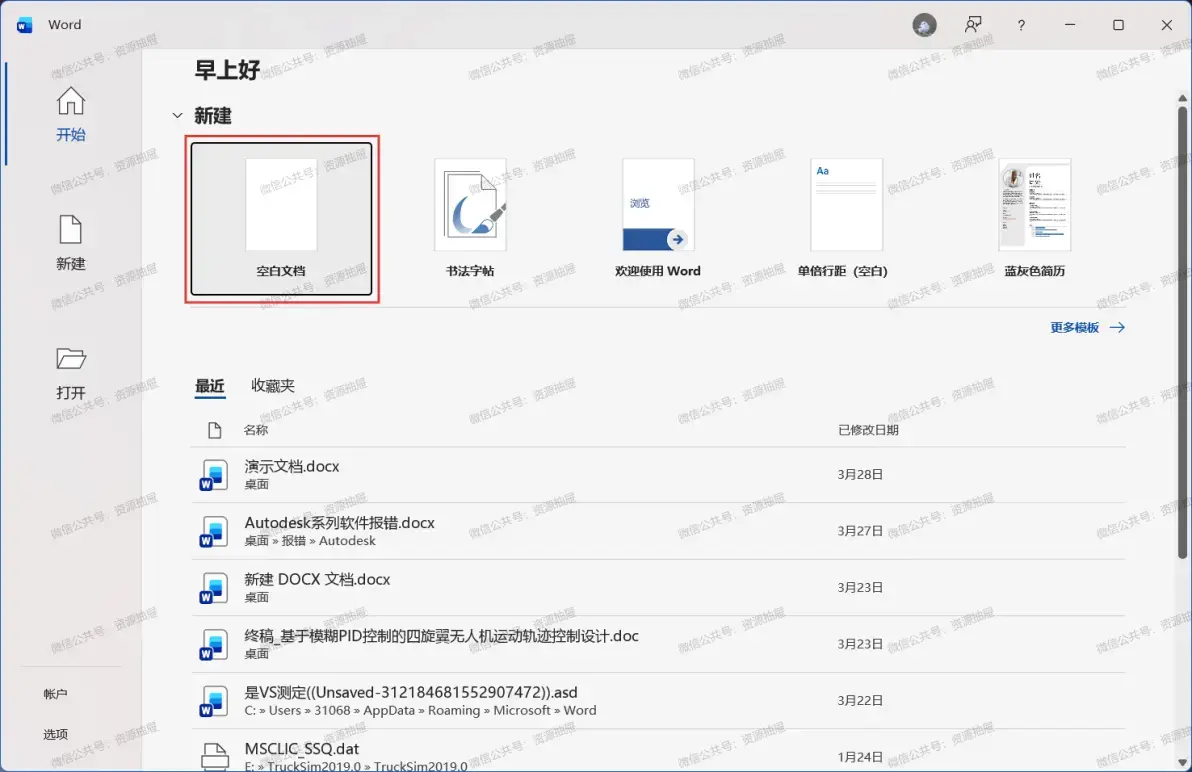
Task: Click the vertical scrollbar thumb
Action: click(x=1182, y=332)
